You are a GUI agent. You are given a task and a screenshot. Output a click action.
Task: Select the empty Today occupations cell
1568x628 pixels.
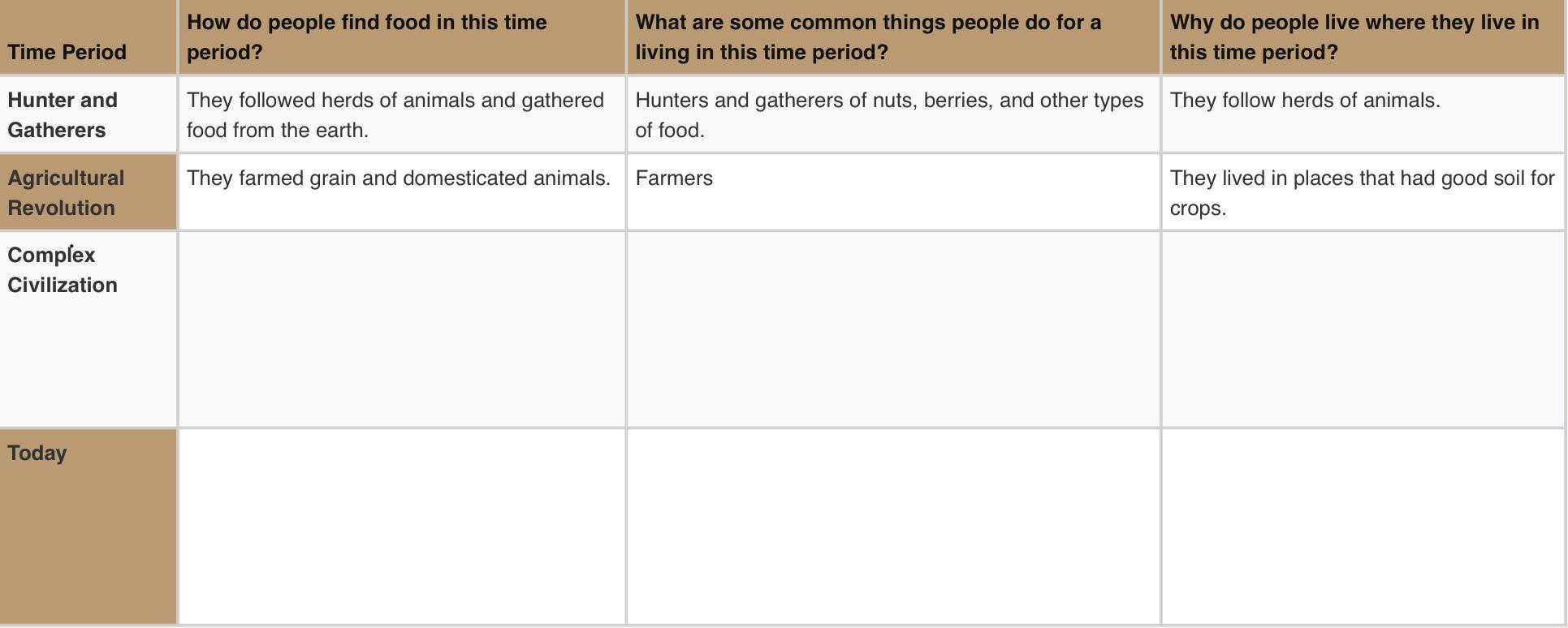893,527
